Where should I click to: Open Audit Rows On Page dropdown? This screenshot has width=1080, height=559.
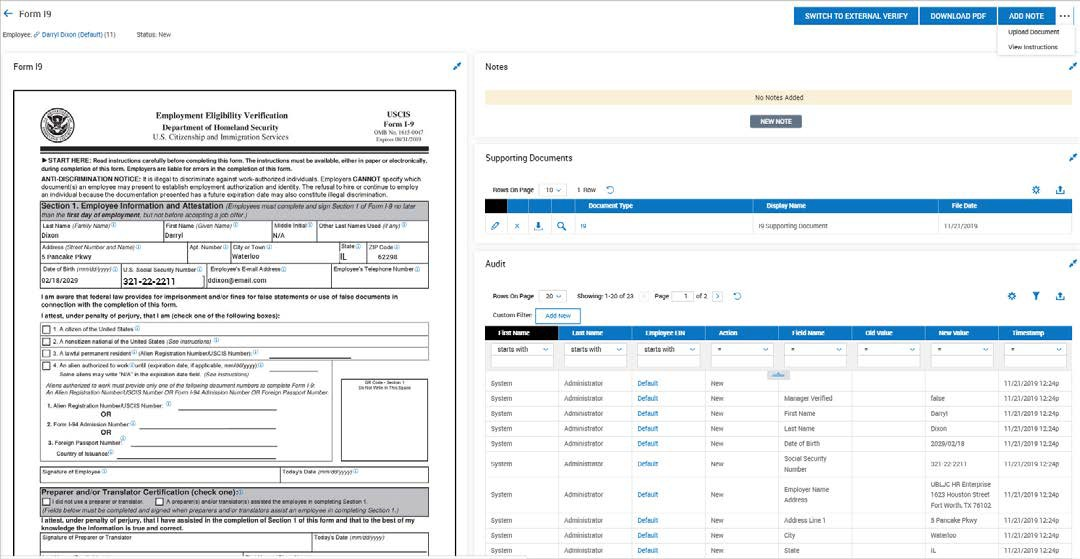pyautogui.click(x=552, y=296)
